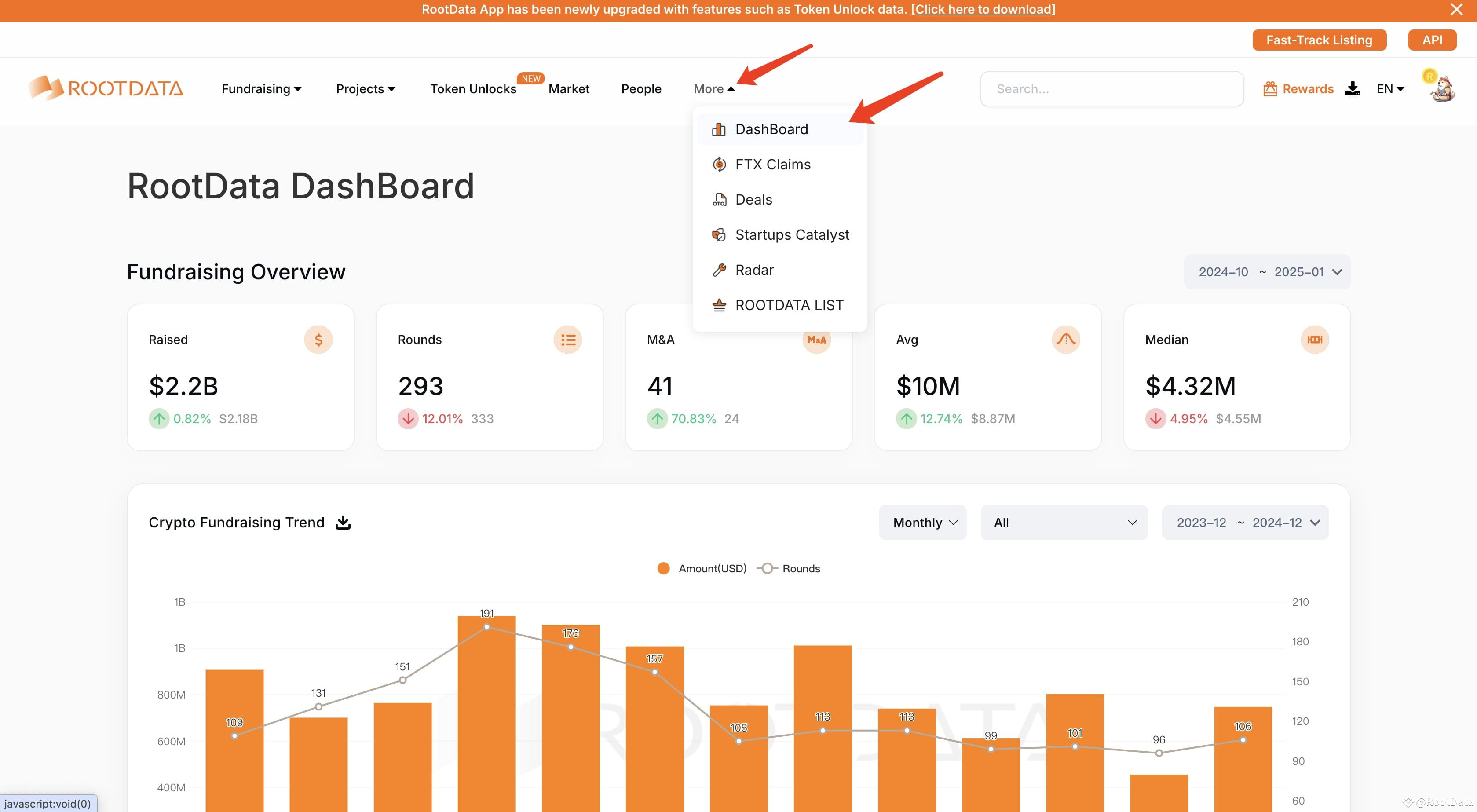Click the Fast-Track Listing button
This screenshot has height=812, width=1477.
[x=1319, y=40]
